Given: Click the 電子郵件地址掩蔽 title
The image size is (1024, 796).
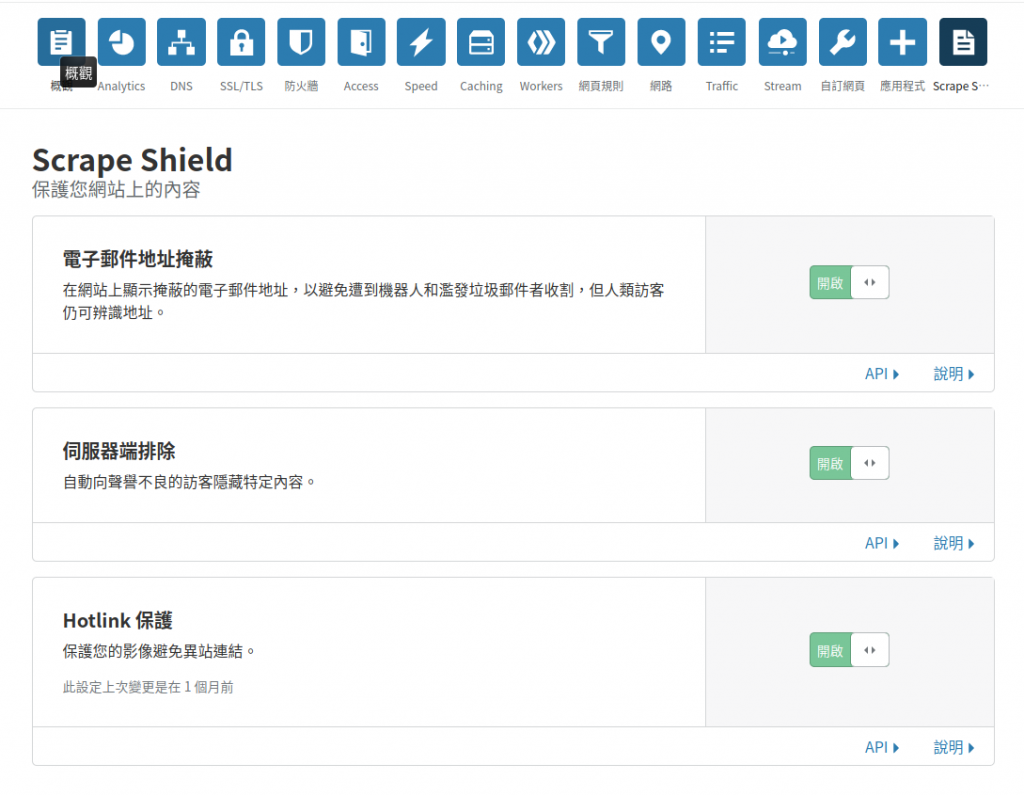Looking at the screenshot, I should tap(138, 259).
